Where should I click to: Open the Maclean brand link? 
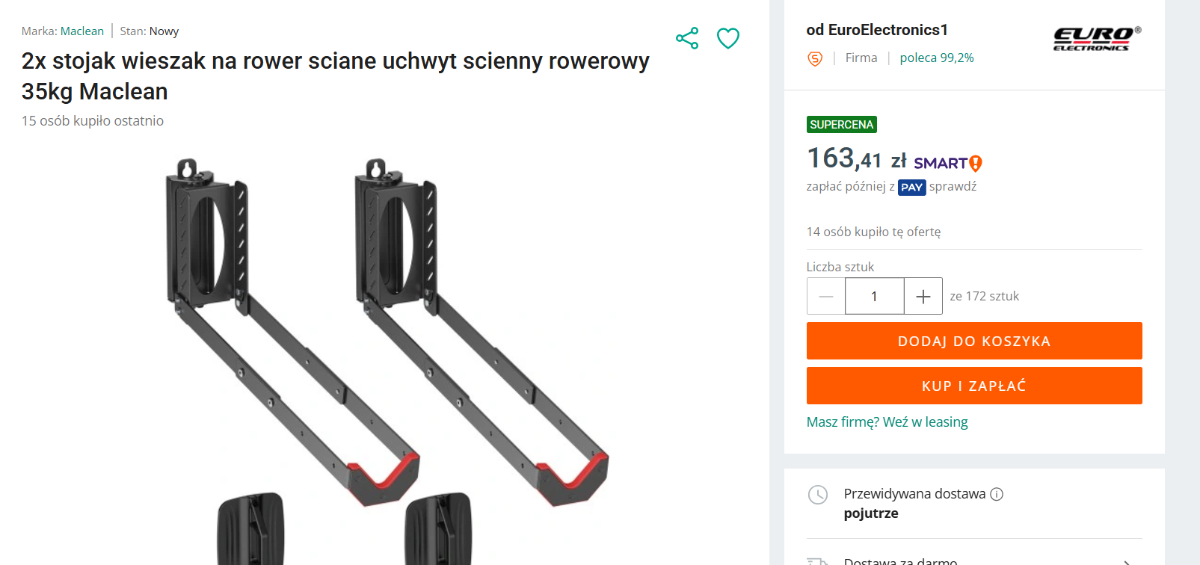pyautogui.click(x=82, y=31)
